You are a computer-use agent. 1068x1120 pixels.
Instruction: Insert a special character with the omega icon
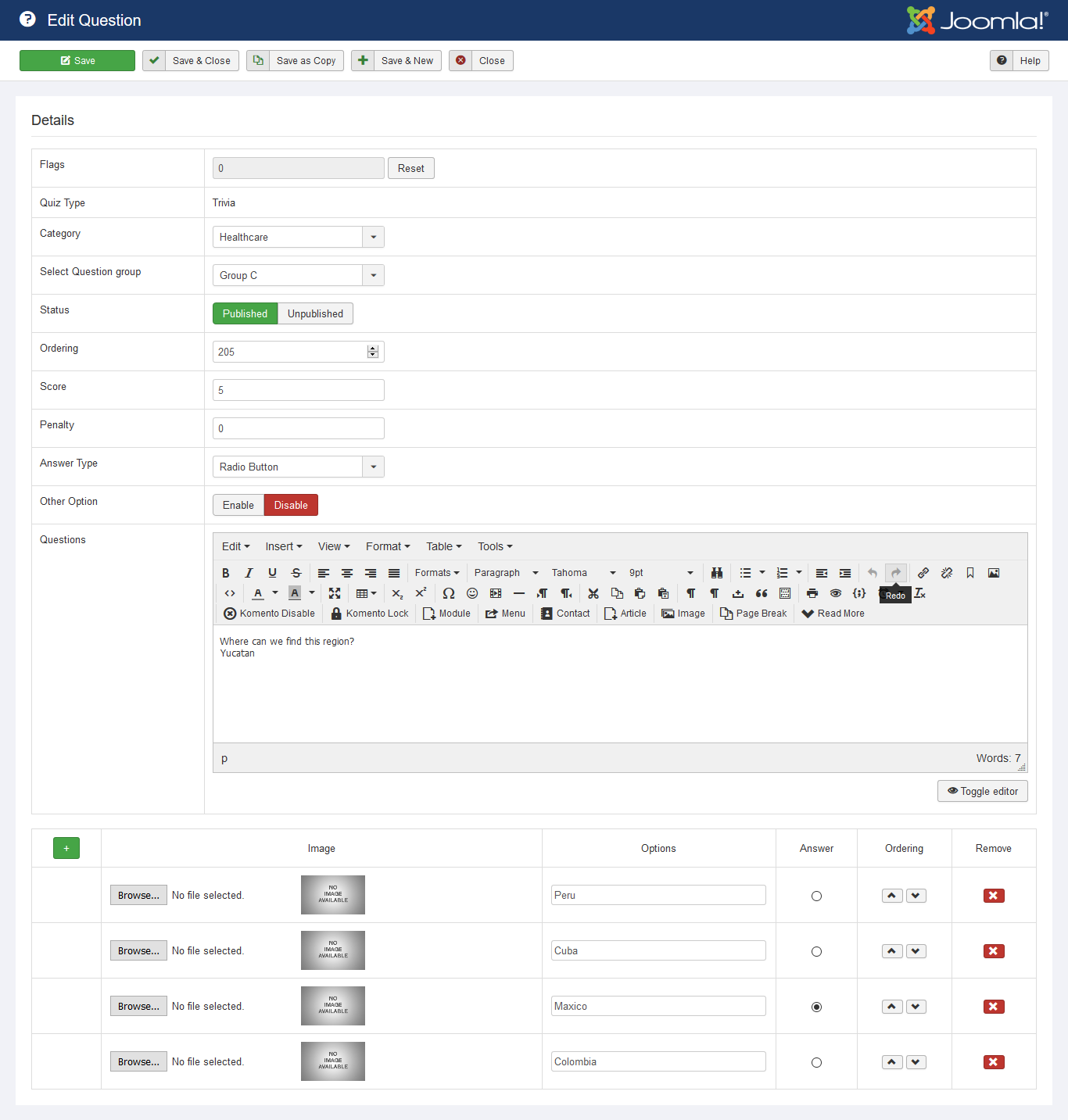coord(448,593)
